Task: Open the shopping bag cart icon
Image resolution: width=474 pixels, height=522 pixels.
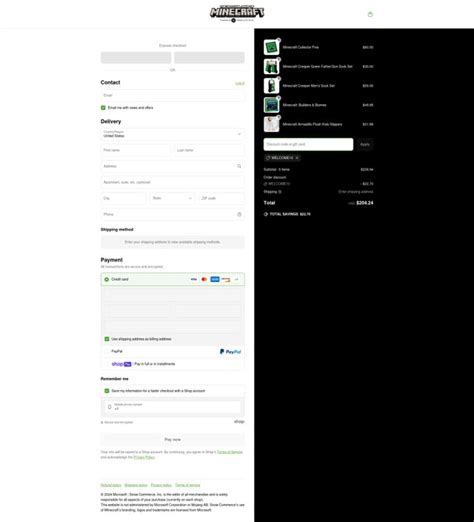Action: pos(370,14)
